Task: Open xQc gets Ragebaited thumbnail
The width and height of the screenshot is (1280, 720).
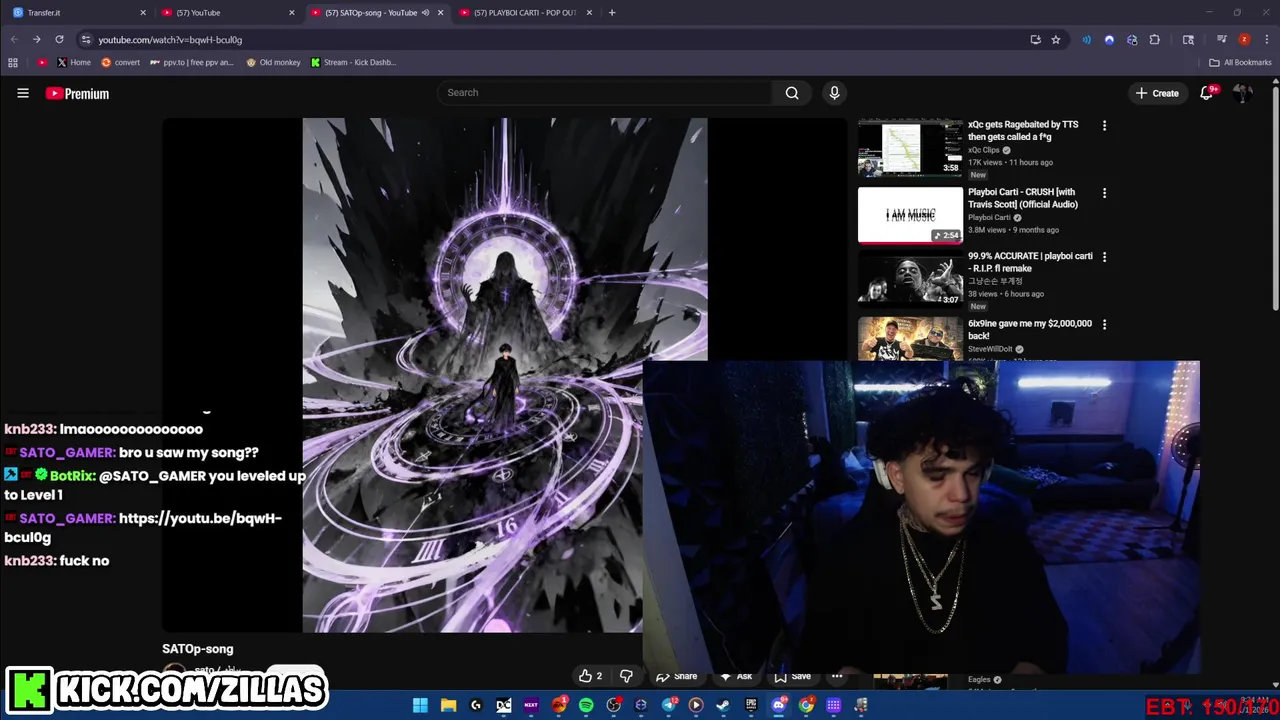Action: pyautogui.click(x=910, y=148)
